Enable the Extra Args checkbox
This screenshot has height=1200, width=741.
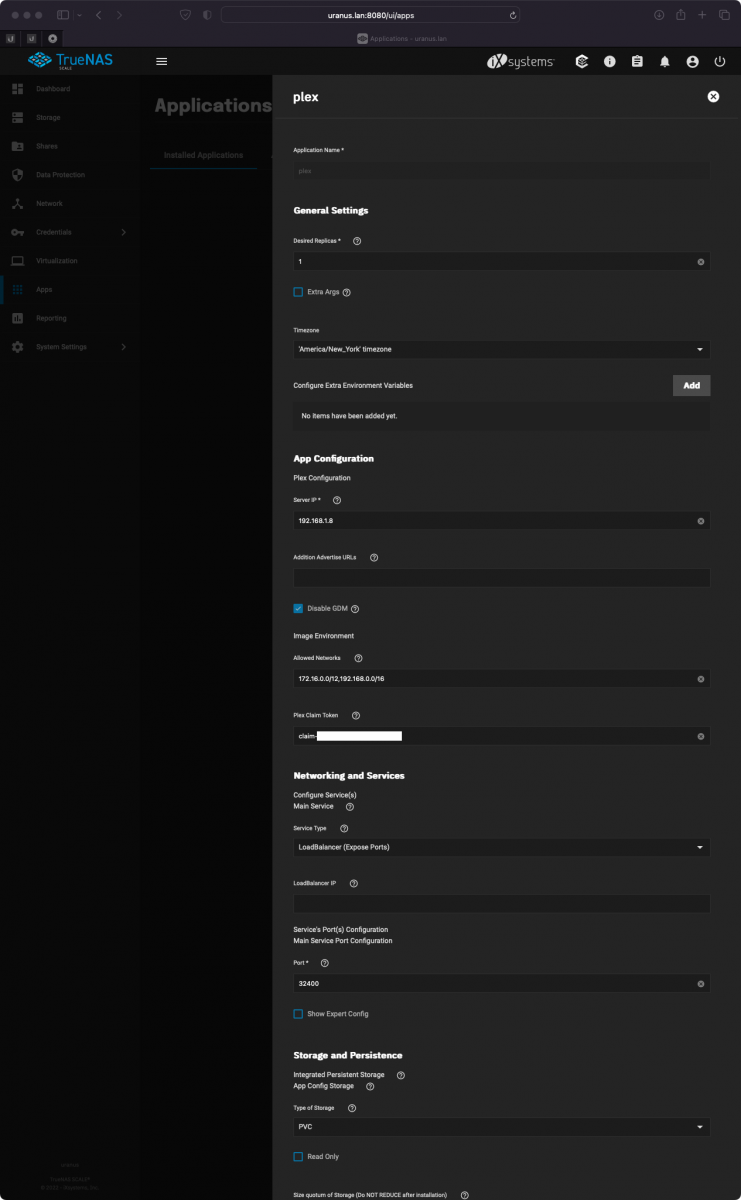coord(298,292)
